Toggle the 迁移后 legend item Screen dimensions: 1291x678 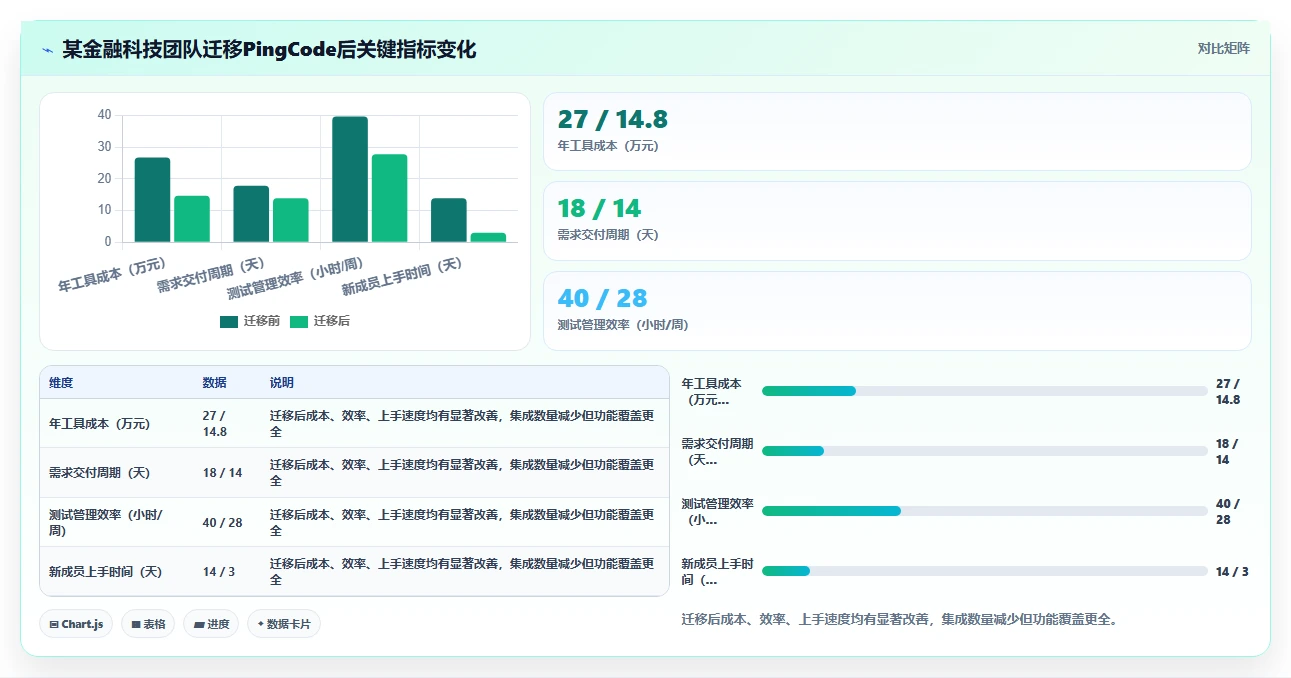(320, 321)
